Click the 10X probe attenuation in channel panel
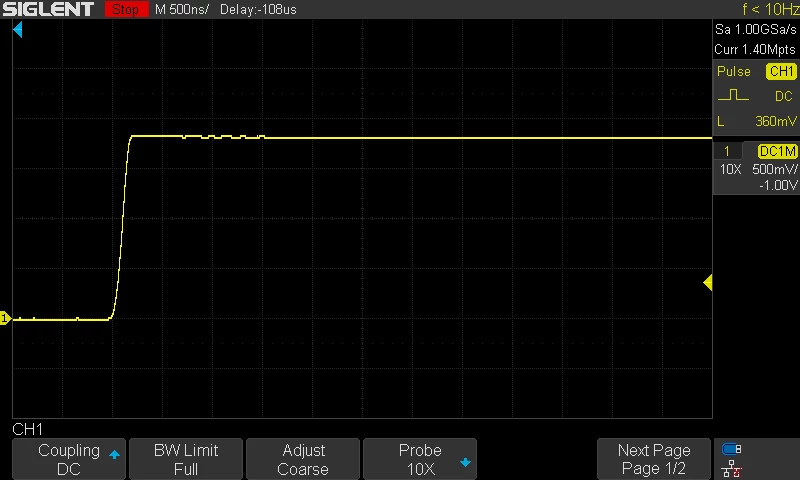 730,169
